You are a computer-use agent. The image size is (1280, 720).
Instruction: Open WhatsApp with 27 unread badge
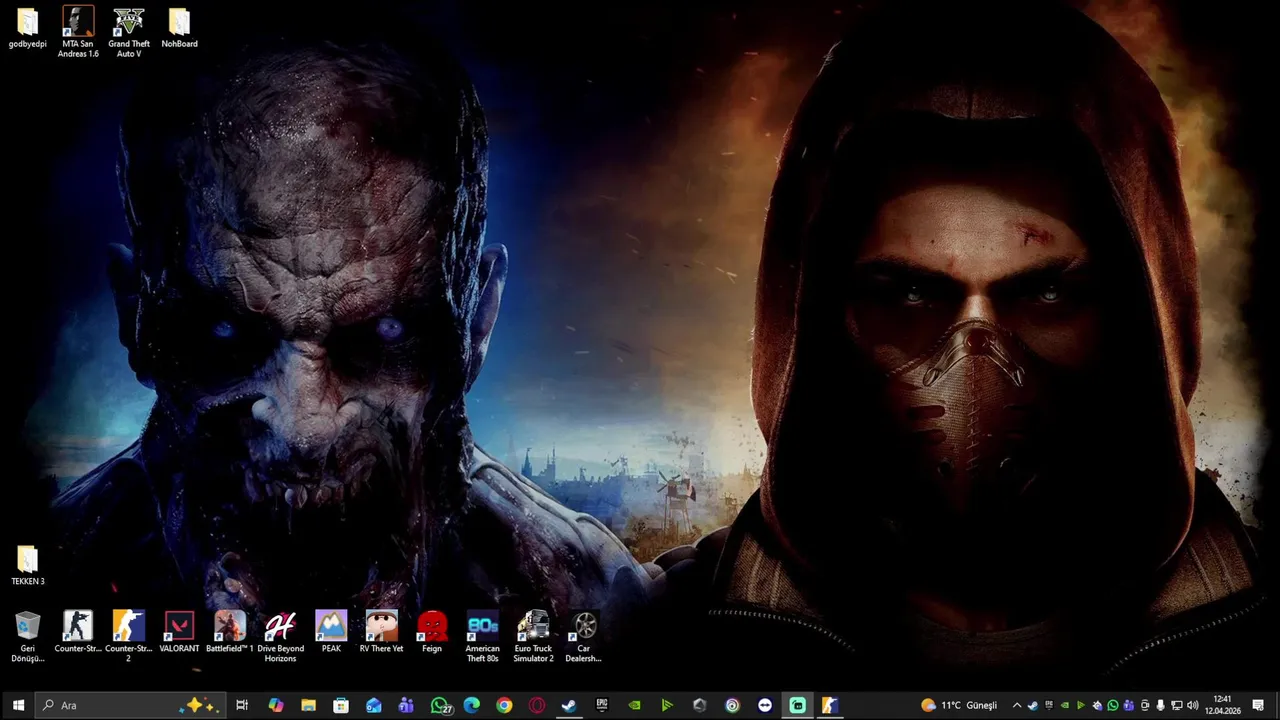click(440, 705)
